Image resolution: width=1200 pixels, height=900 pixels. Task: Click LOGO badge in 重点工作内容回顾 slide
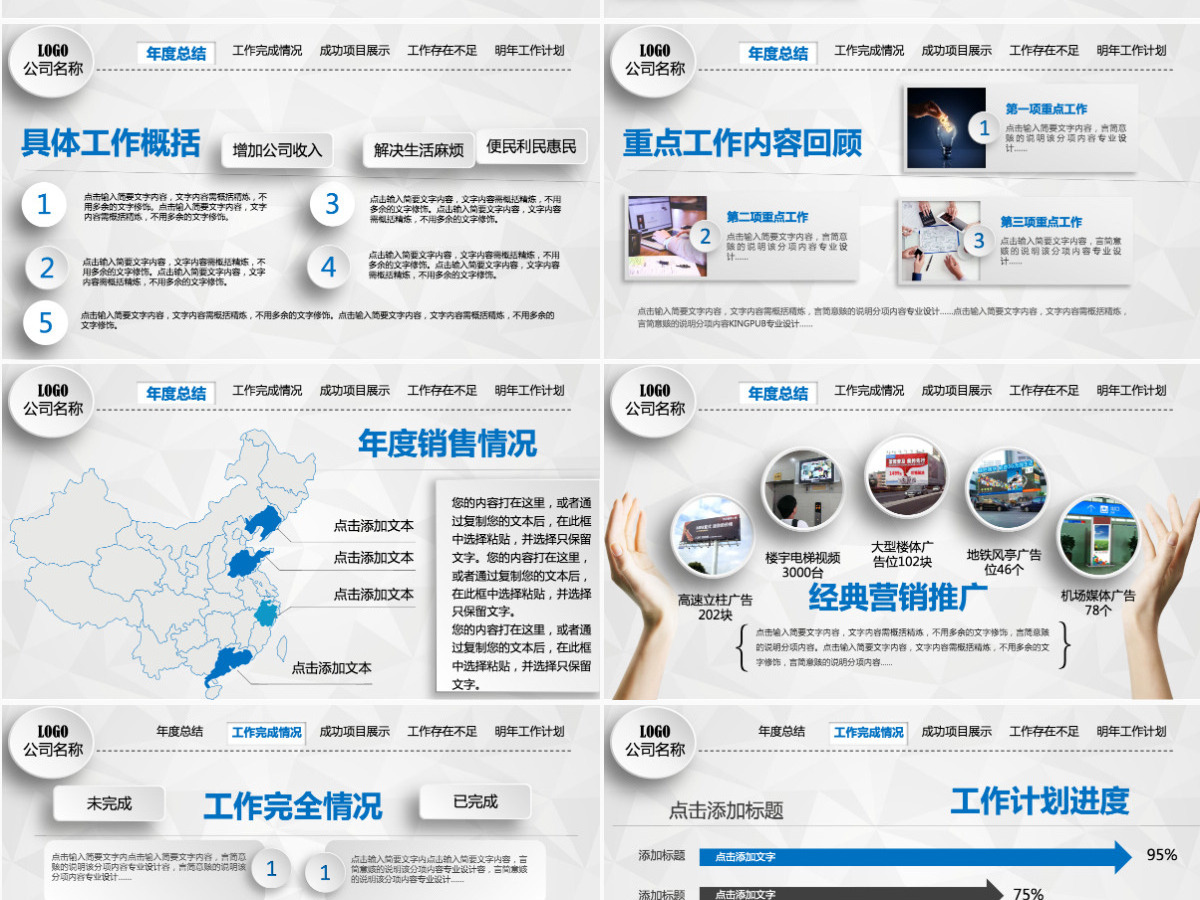[655, 60]
